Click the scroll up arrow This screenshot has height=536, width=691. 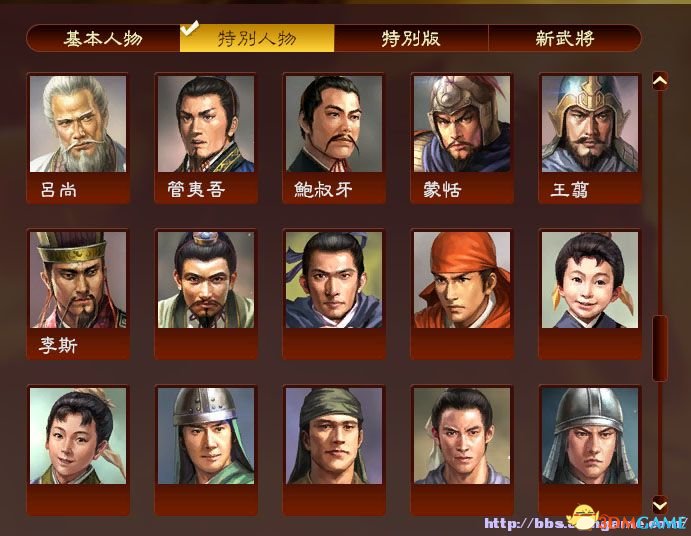(x=660, y=81)
